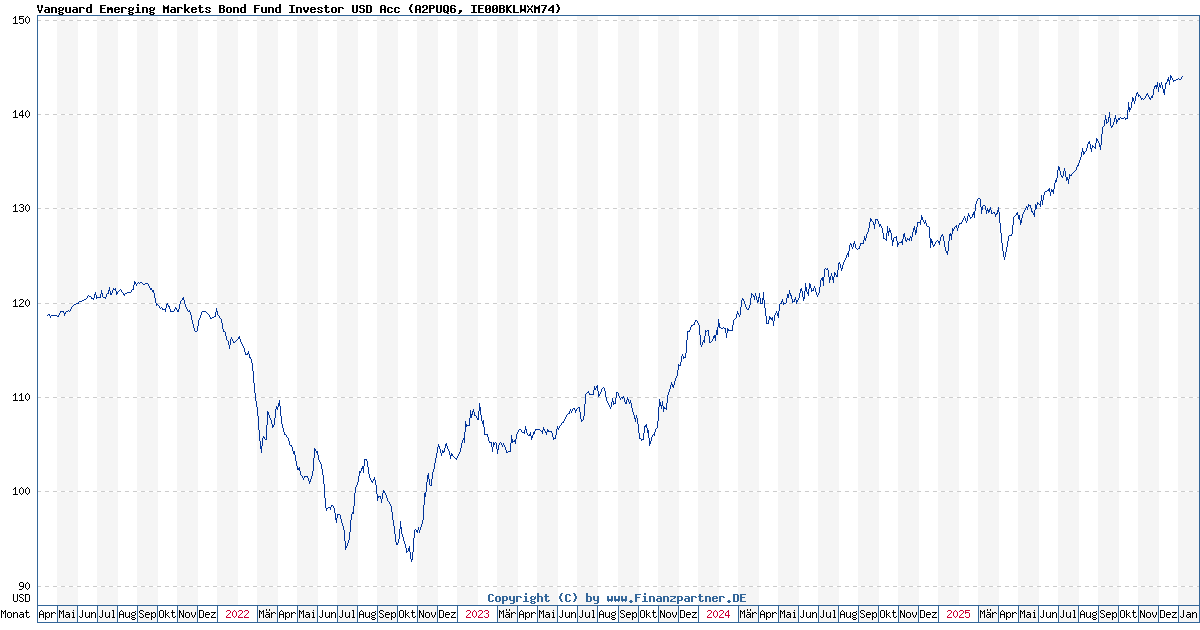
Task: Click the 150 value on price axis
Action: (x=24, y=22)
